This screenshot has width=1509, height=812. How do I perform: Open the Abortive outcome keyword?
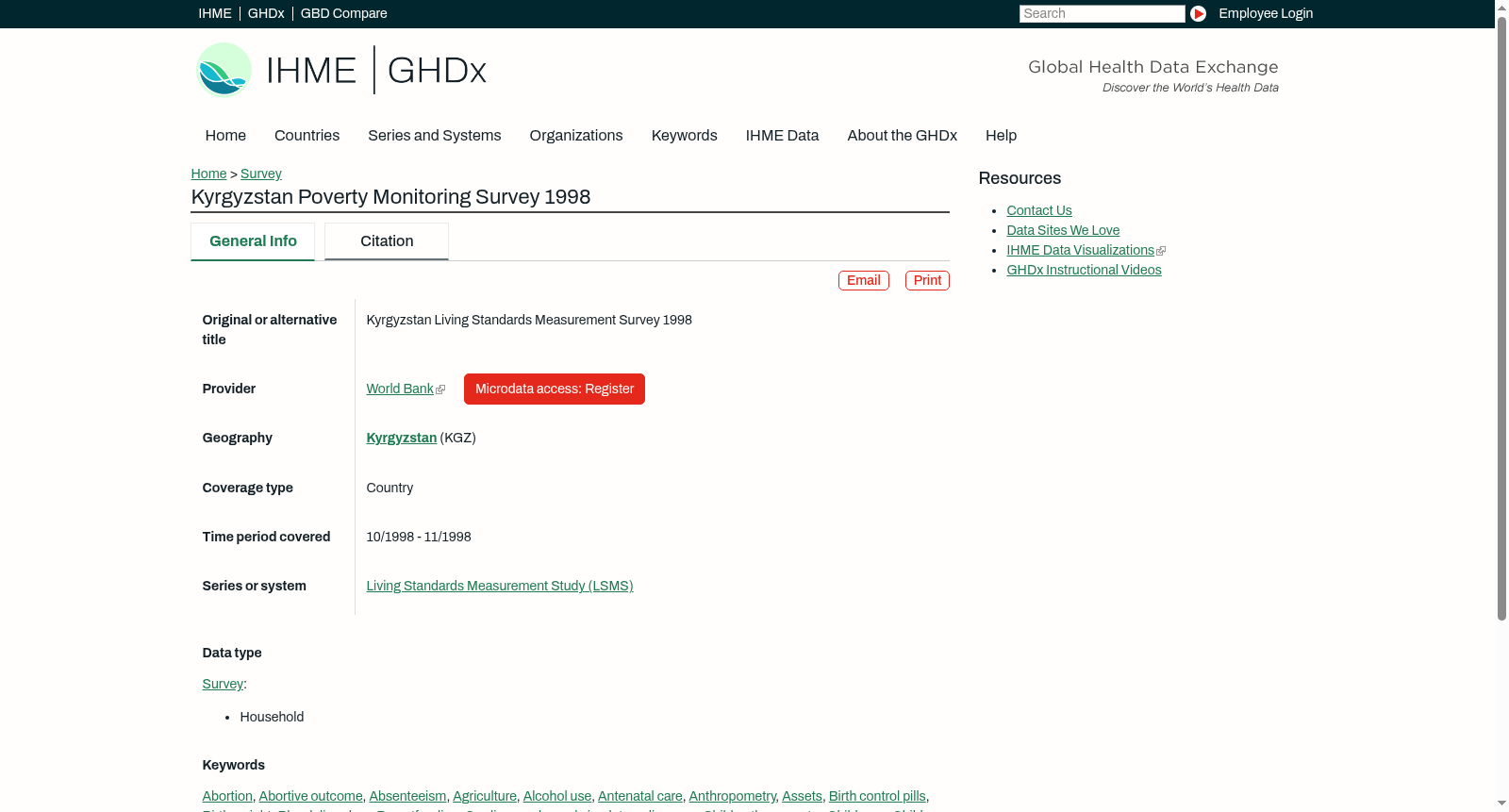tap(310, 796)
